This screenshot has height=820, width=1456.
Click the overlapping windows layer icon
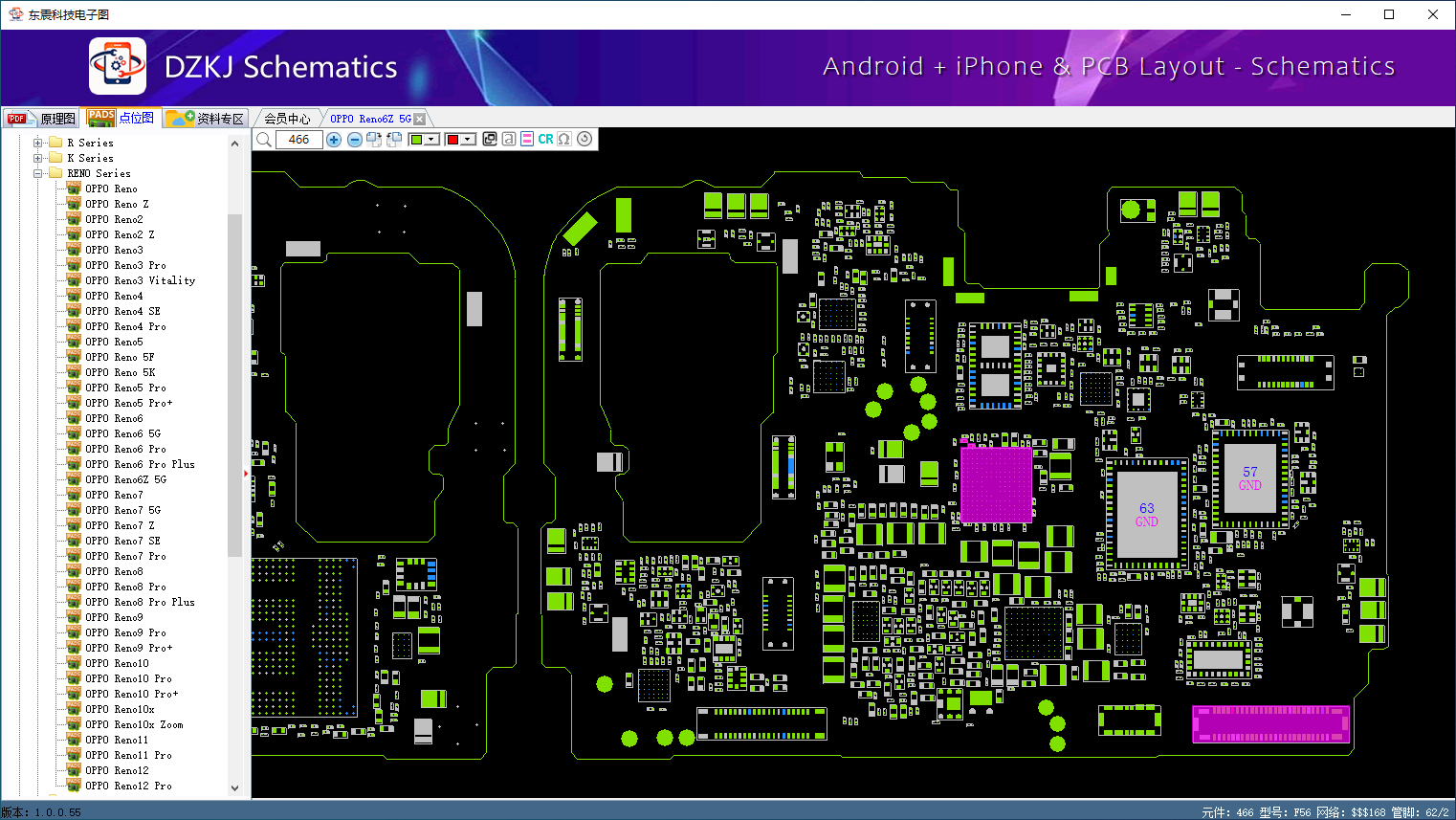pos(490,139)
